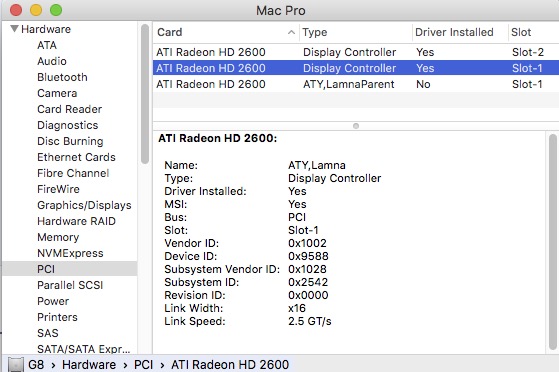
Task: Close the Mac Pro window
Action: (16, 10)
